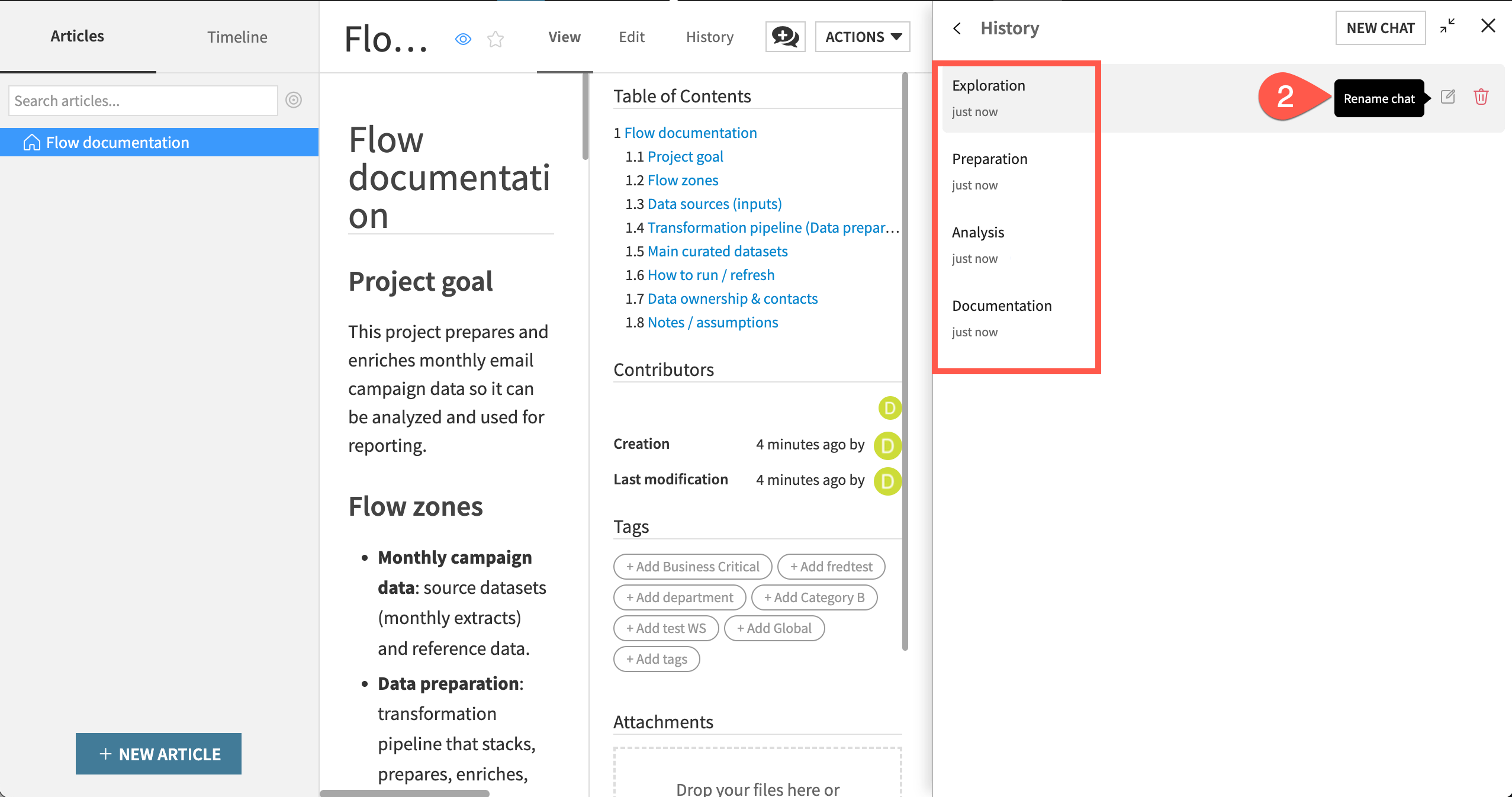Click the Add tags button

[657, 659]
